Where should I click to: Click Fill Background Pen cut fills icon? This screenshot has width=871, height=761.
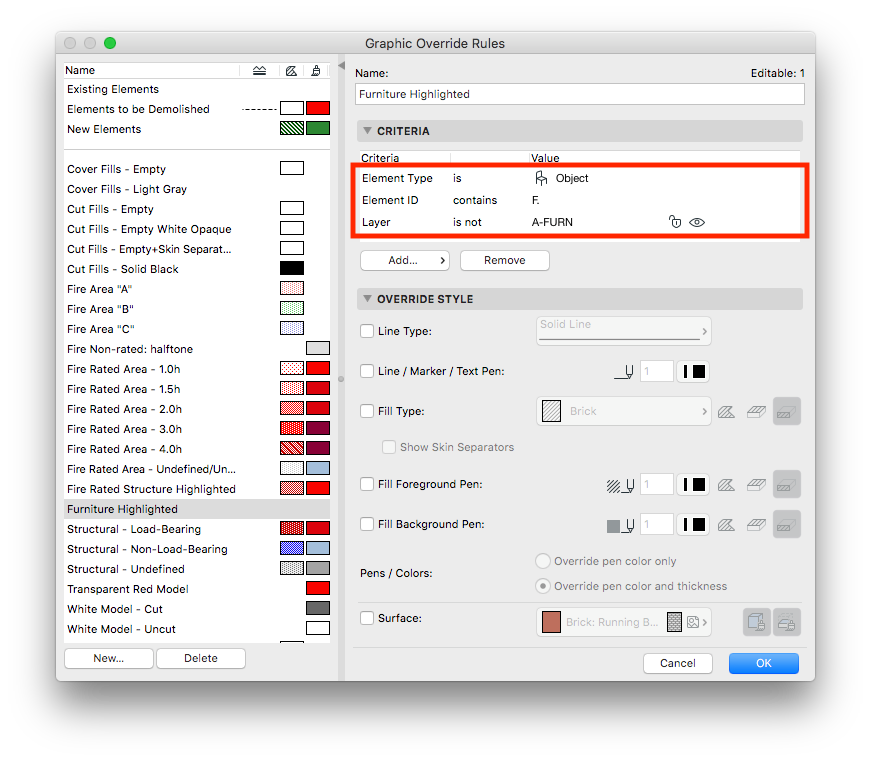tap(726, 525)
